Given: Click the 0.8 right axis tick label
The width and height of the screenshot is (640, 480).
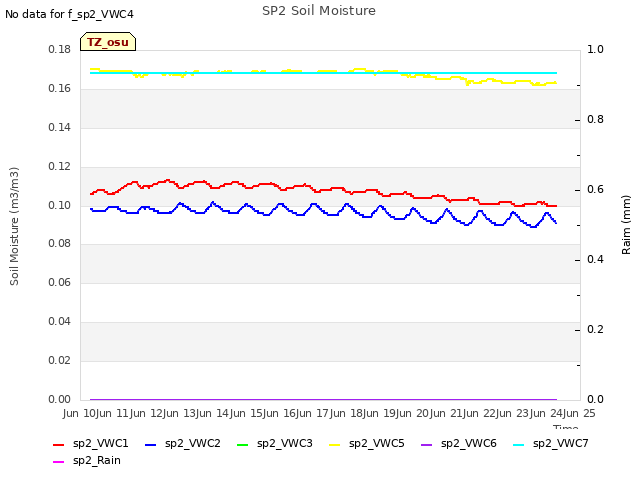Looking at the screenshot, I should click(x=596, y=120).
